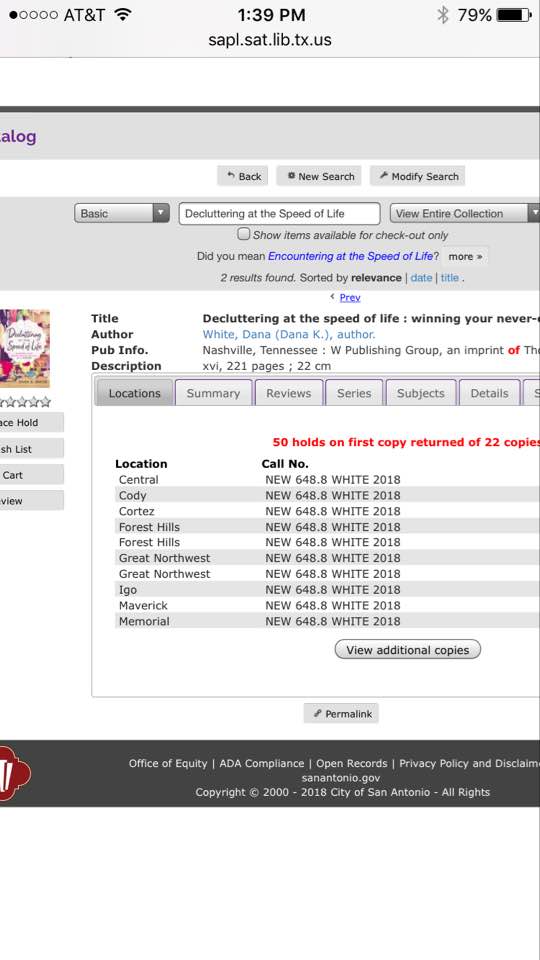Expand more spelling suggestions
Screen dimensions: 540x960
point(465,257)
